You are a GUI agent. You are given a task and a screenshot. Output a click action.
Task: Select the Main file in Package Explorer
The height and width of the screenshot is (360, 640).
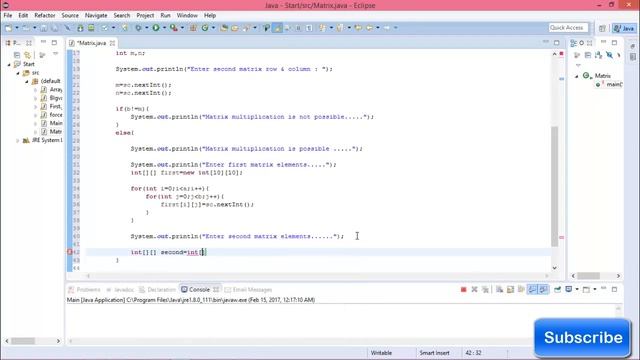(x=52, y=123)
